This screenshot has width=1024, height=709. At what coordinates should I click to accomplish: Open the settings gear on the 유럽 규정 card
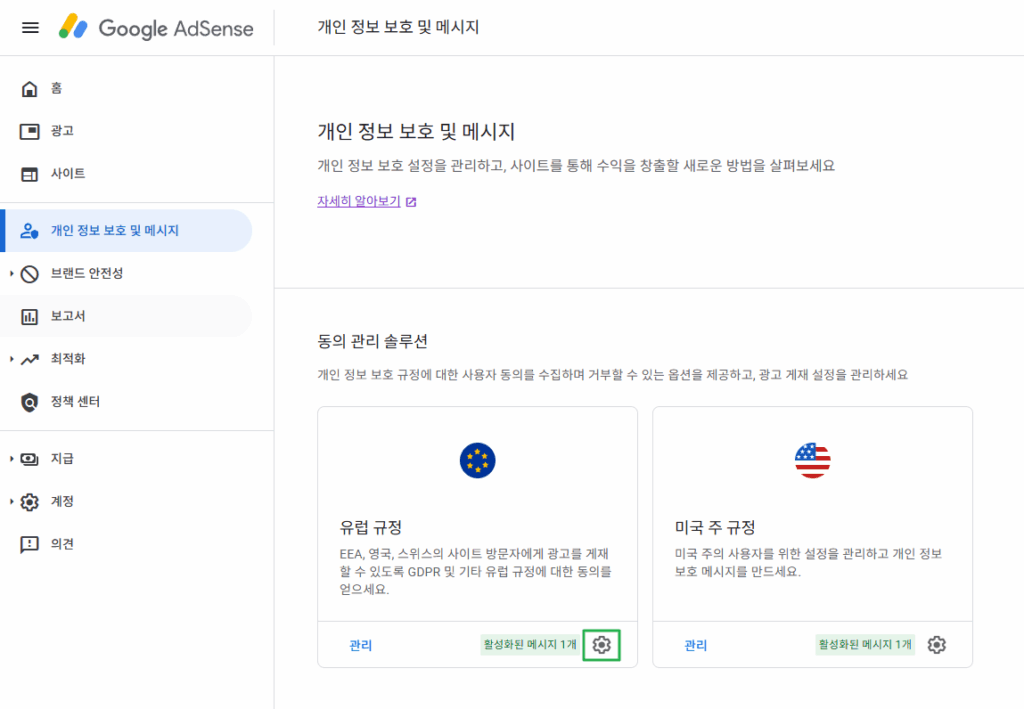click(x=602, y=645)
